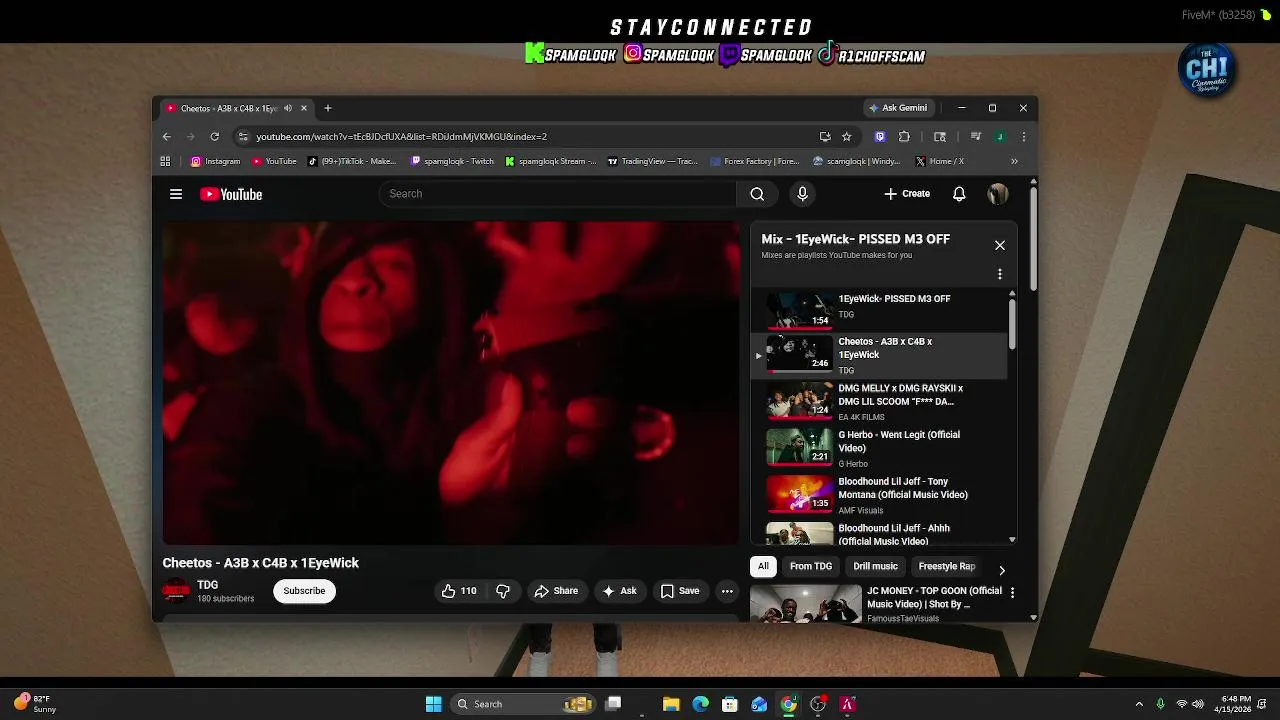Dislike the Cheetos video
The height and width of the screenshot is (720, 1280).
pos(503,591)
